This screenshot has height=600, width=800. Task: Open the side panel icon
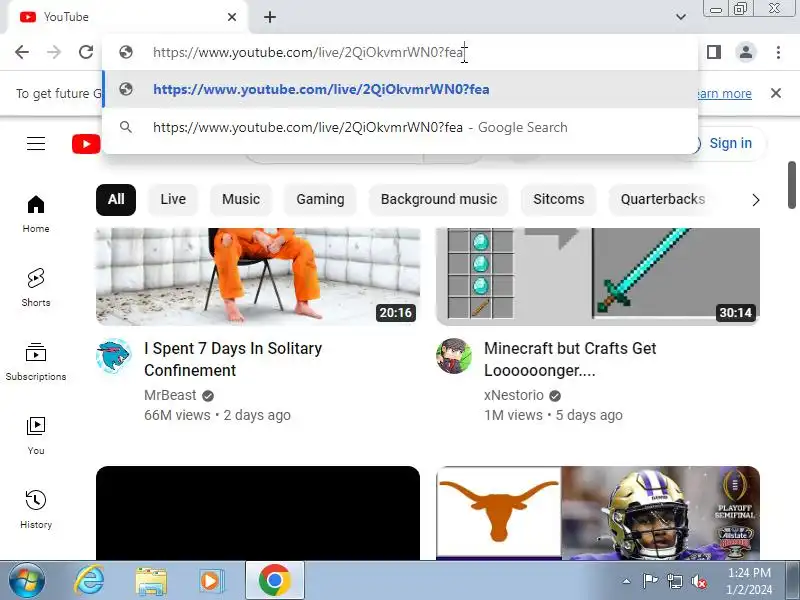pos(714,52)
